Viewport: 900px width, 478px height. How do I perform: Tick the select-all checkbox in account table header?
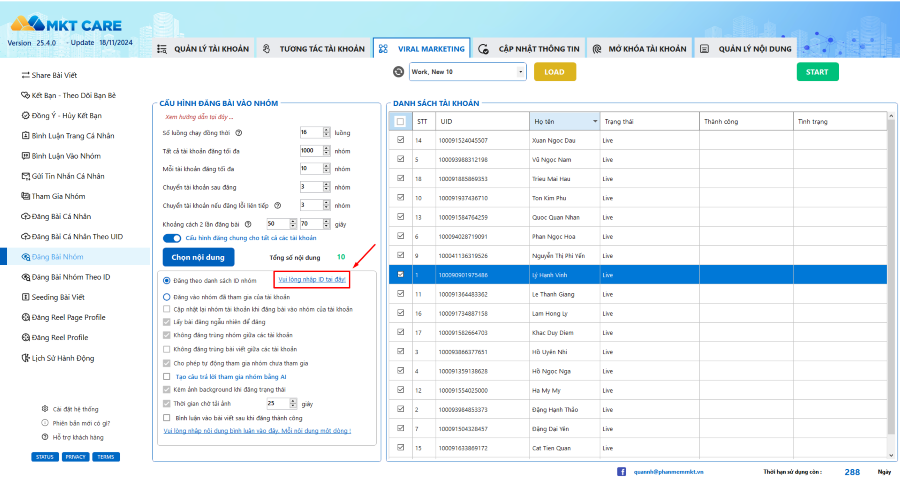pos(401,122)
